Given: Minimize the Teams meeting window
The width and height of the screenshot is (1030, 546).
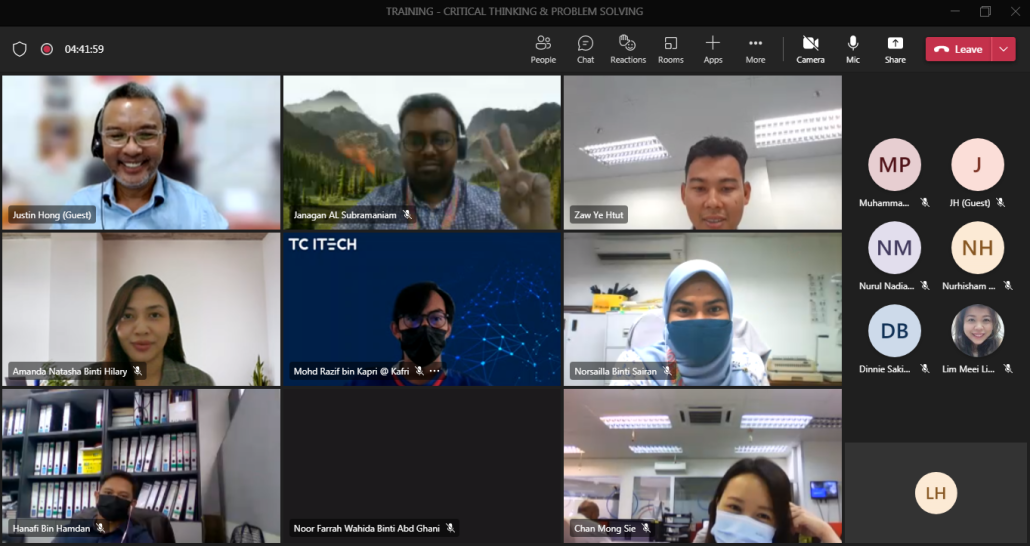Looking at the screenshot, I should 955,11.
